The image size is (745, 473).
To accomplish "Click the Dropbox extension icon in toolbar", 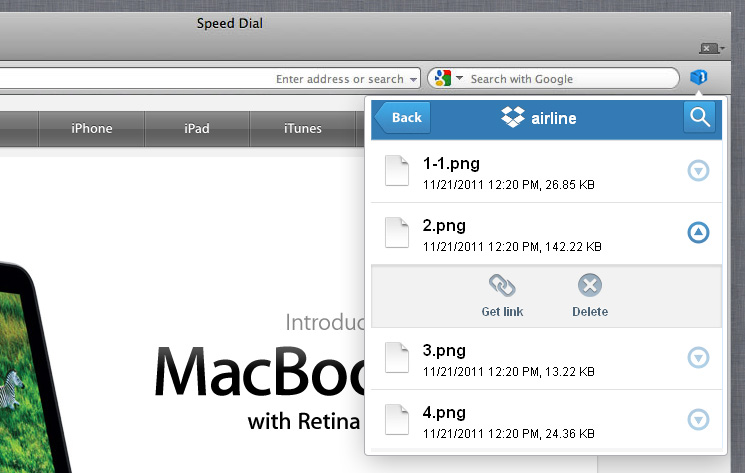I will tap(698, 77).
